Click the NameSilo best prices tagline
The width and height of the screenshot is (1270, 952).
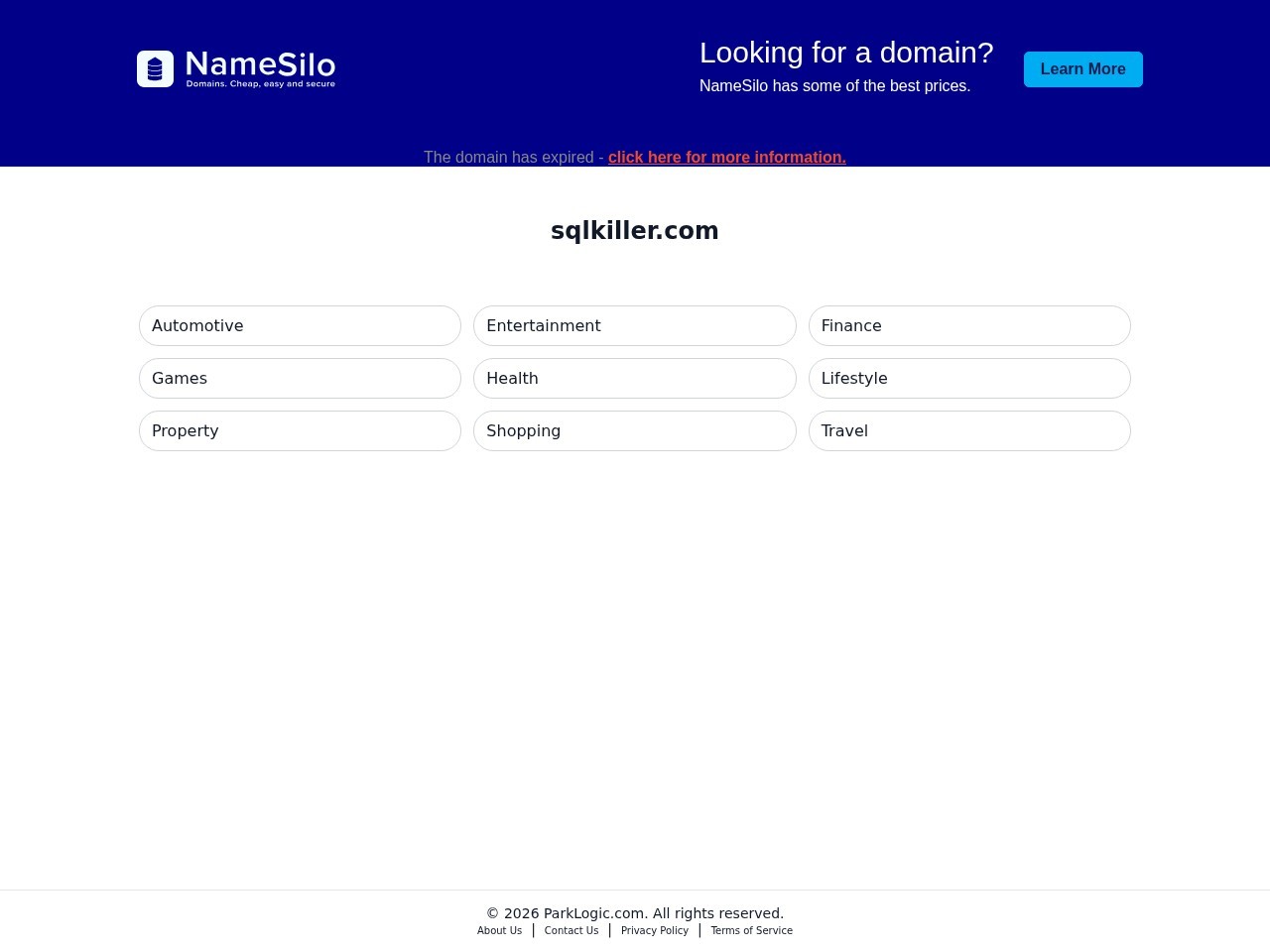click(834, 86)
